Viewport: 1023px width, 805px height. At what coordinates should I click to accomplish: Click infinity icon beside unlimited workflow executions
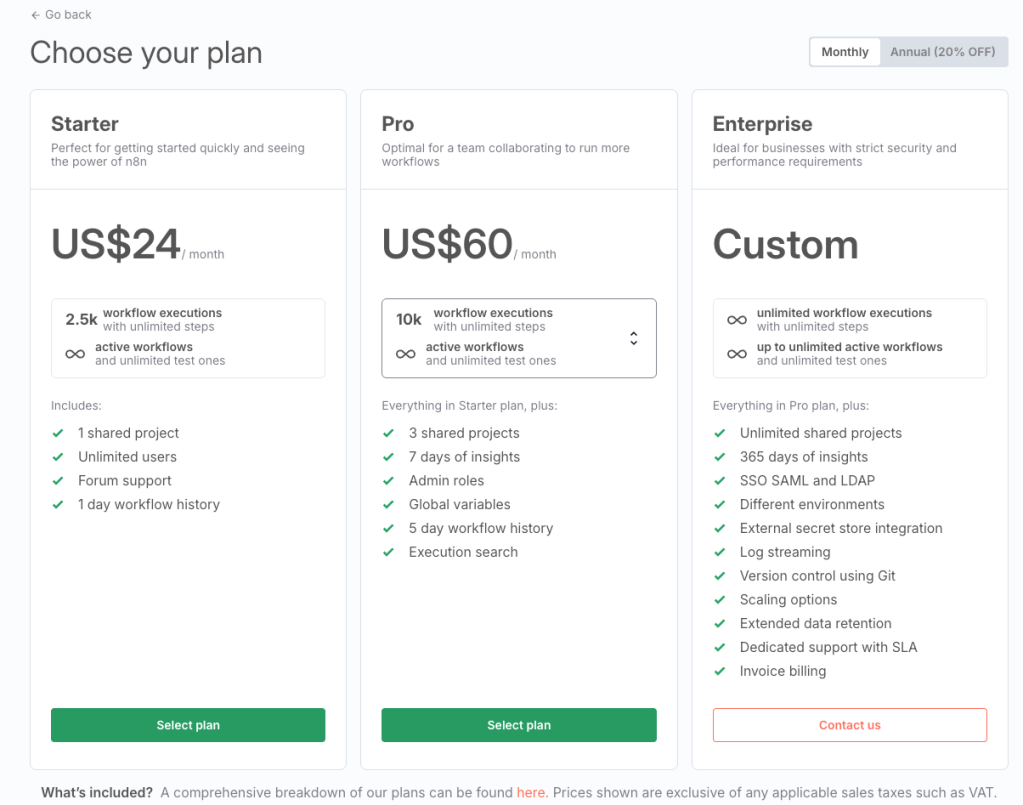point(737,320)
